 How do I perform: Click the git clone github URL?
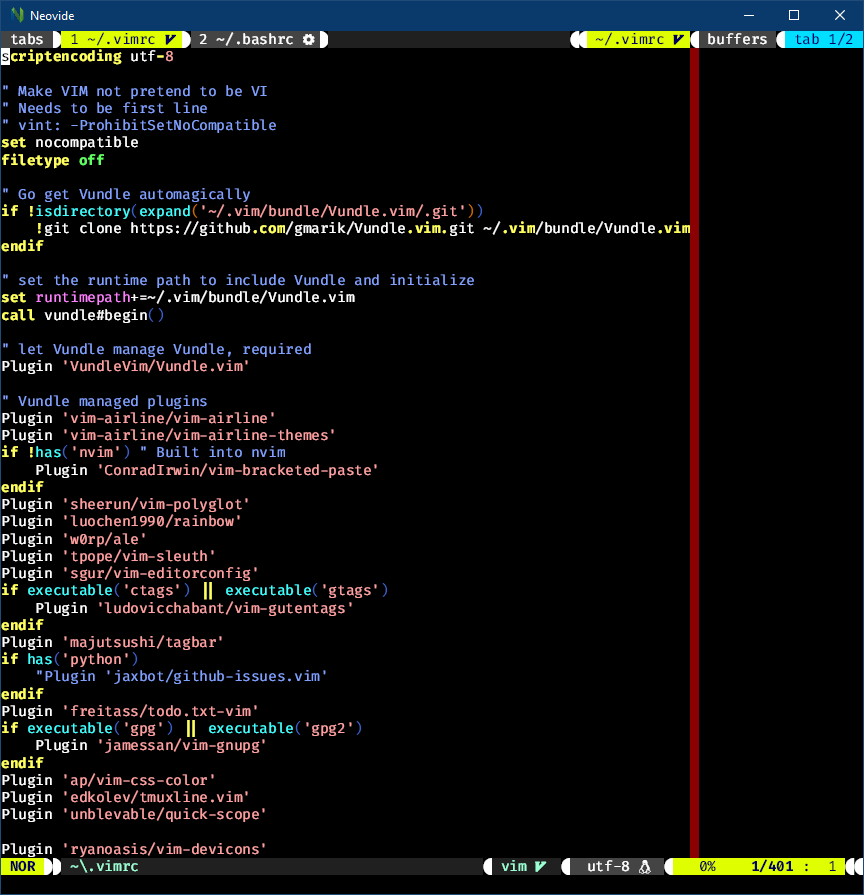[x=302, y=229]
